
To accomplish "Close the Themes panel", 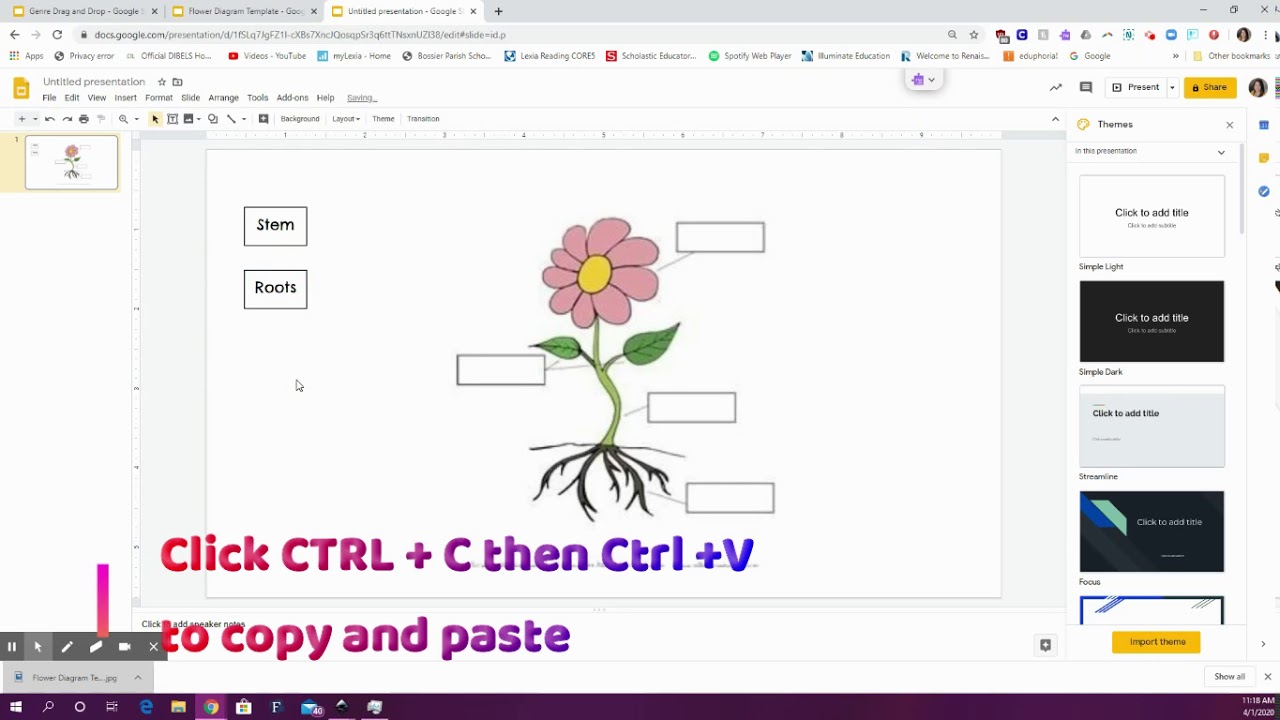I will coord(1230,125).
